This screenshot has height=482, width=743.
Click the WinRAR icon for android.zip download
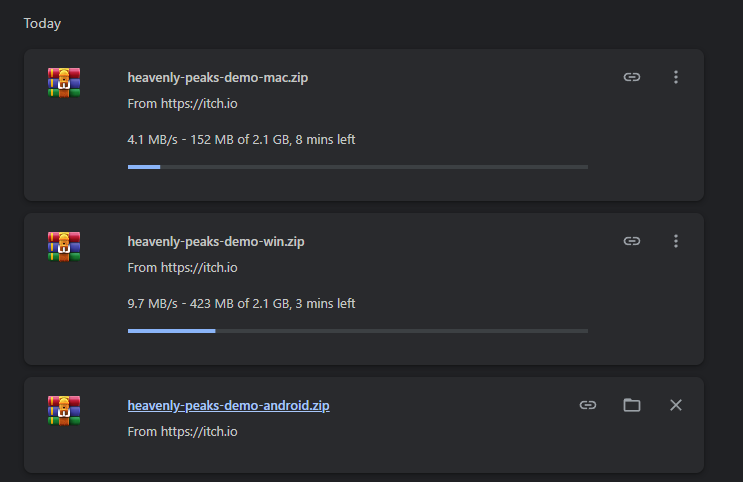coord(64,410)
